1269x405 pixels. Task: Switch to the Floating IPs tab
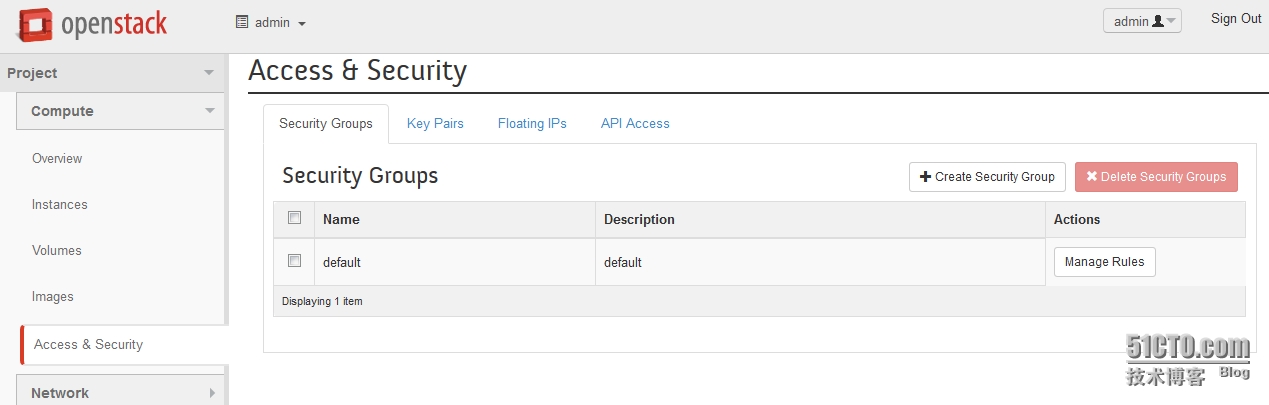tap(532, 124)
